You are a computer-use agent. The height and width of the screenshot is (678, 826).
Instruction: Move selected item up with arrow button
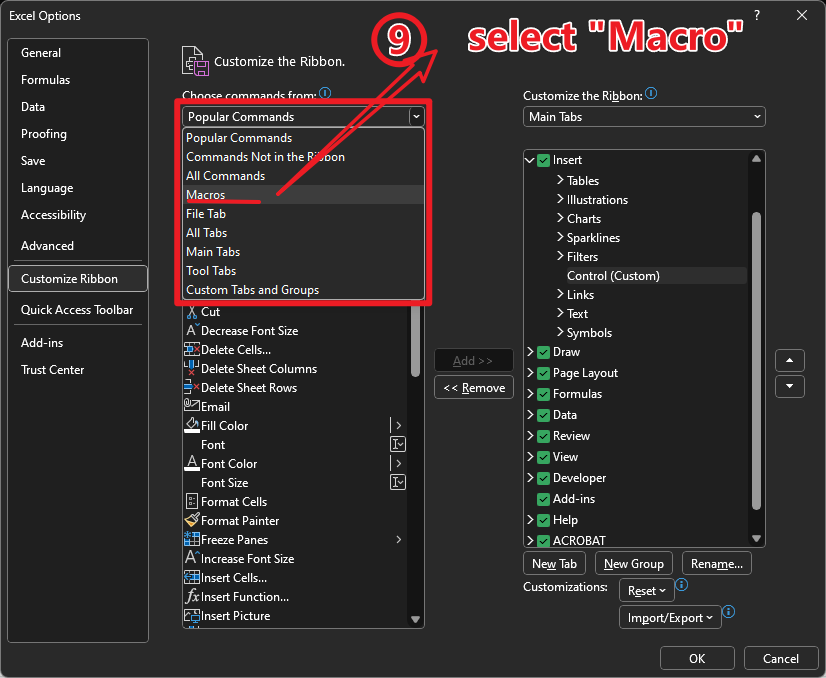tap(789, 360)
